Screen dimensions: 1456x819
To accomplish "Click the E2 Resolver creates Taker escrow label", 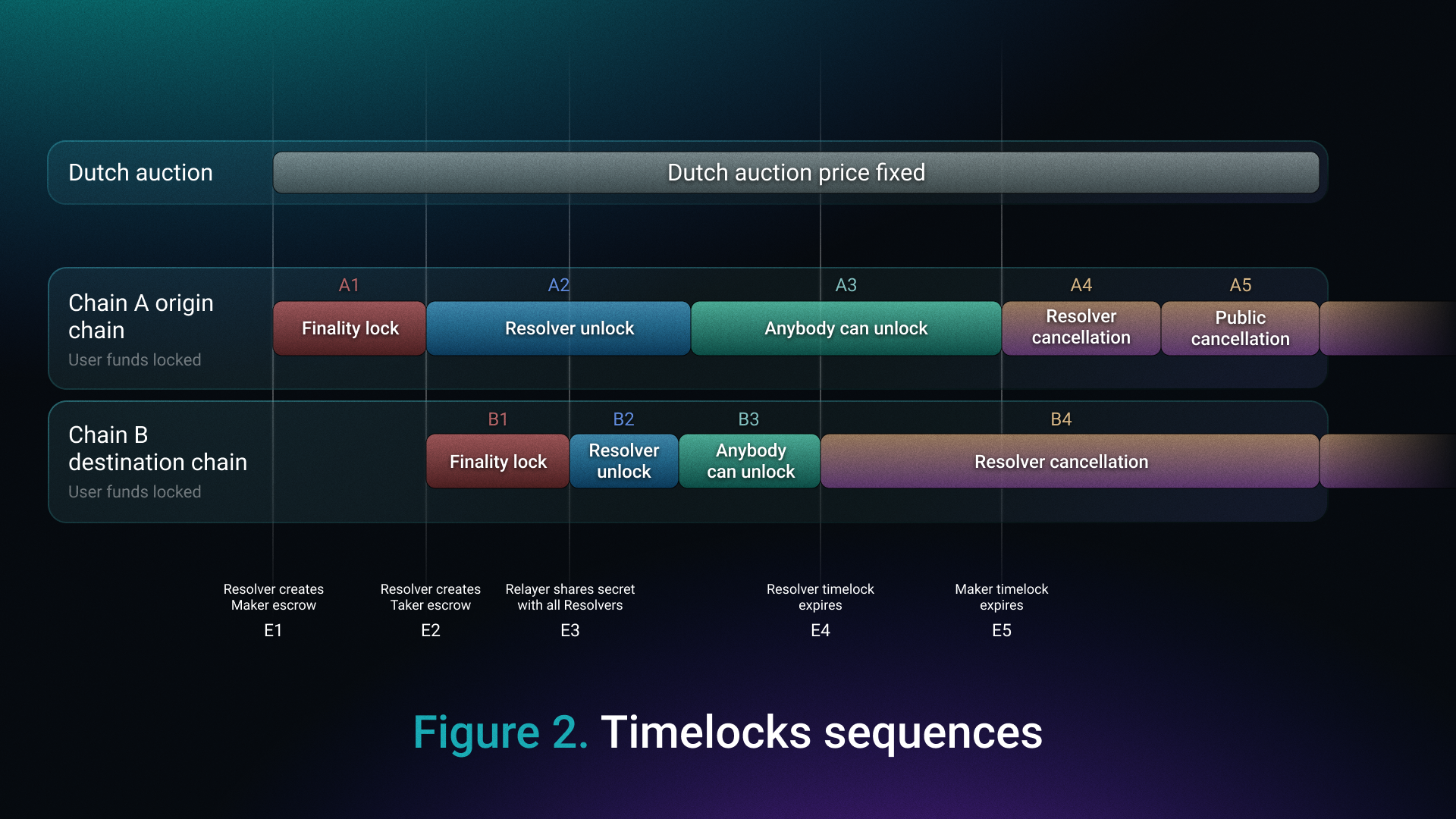I will point(431,597).
